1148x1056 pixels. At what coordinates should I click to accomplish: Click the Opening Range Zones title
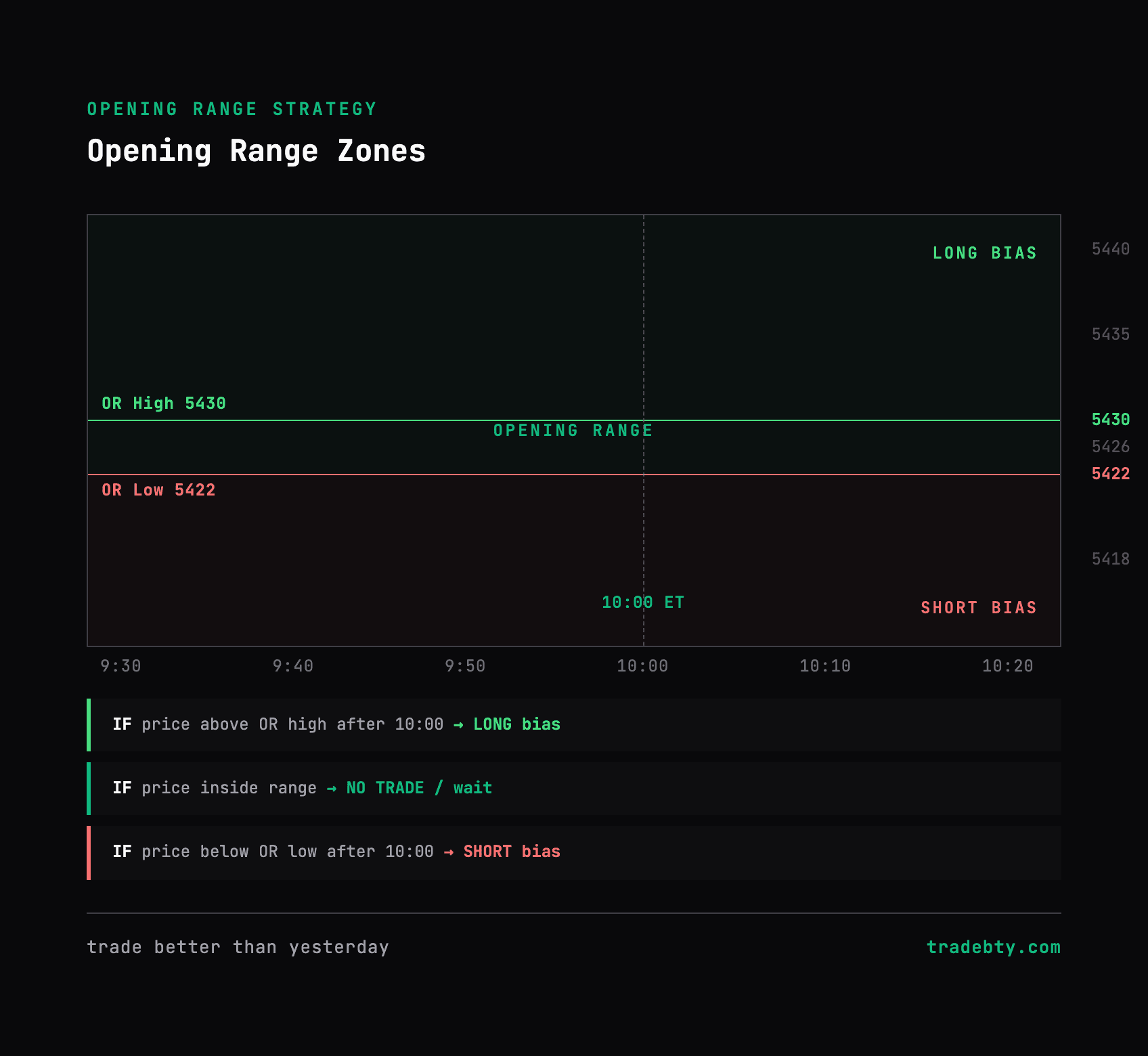point(256,150)
